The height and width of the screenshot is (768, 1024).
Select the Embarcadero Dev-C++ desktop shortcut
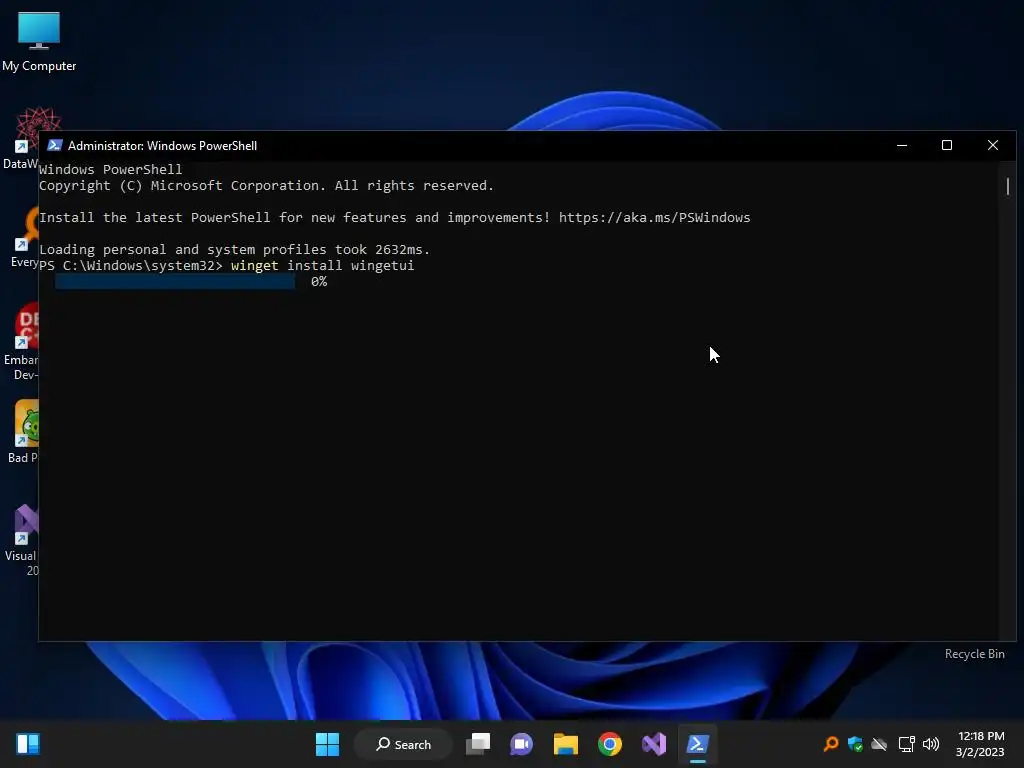click(22, 342)
